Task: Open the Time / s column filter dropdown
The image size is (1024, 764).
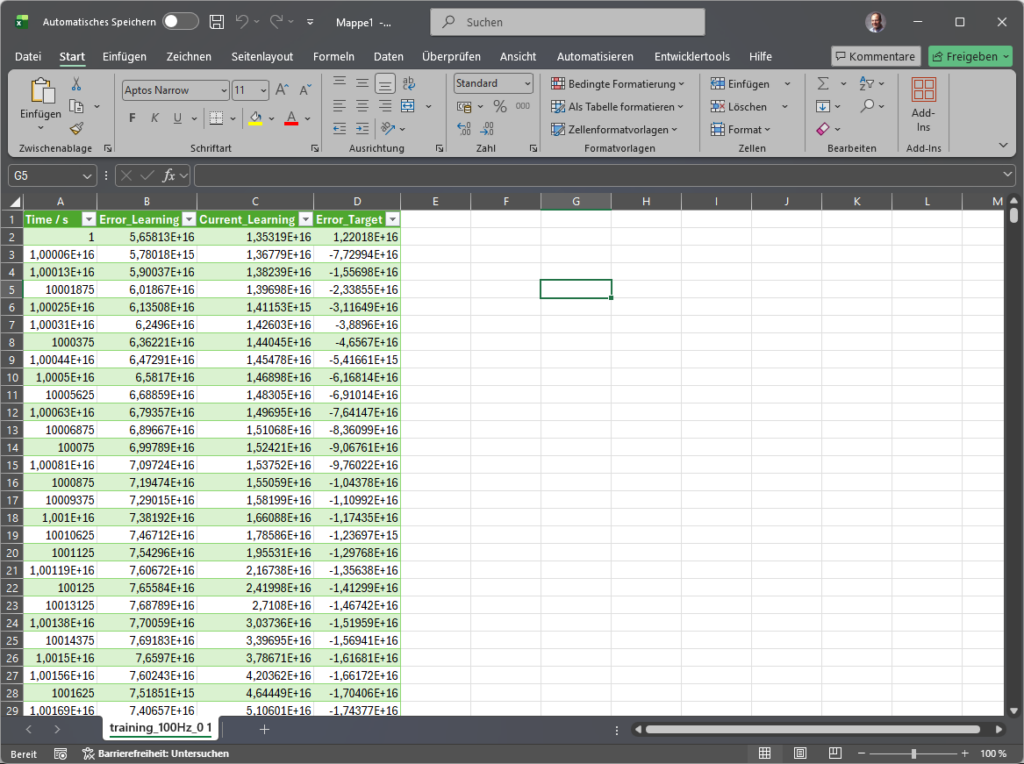Action: coord(88,219)
